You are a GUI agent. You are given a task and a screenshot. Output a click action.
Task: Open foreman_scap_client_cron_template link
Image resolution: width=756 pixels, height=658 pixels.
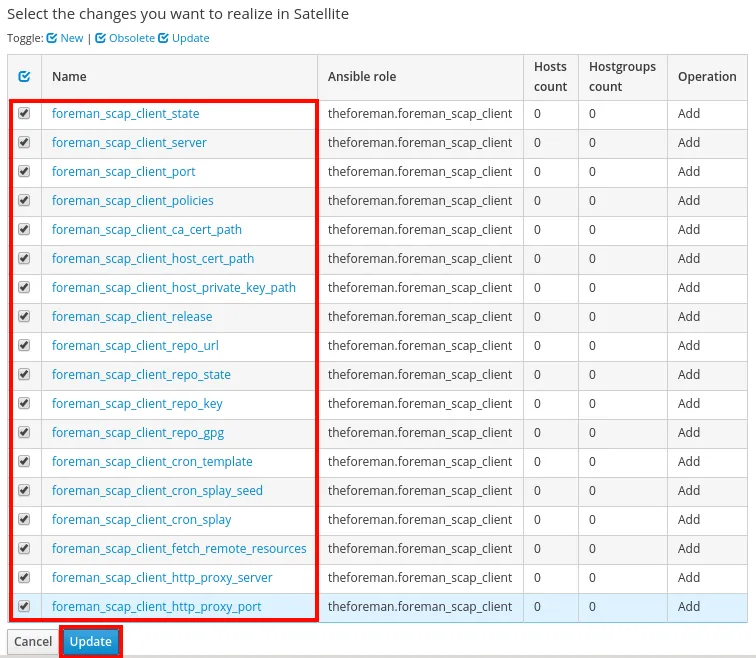tap(152, 462)
